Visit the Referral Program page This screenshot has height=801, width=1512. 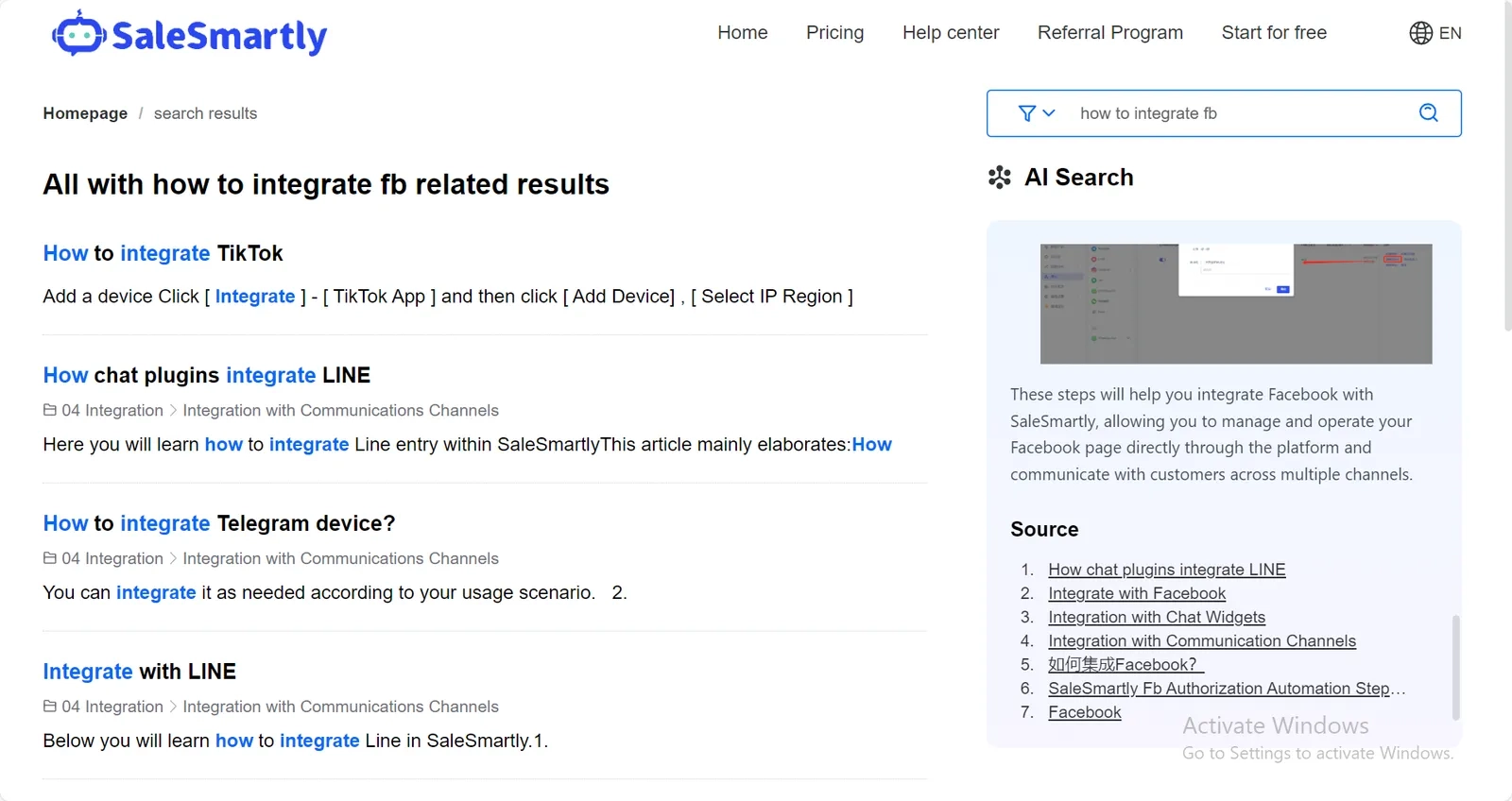[x=1110, y=33]
